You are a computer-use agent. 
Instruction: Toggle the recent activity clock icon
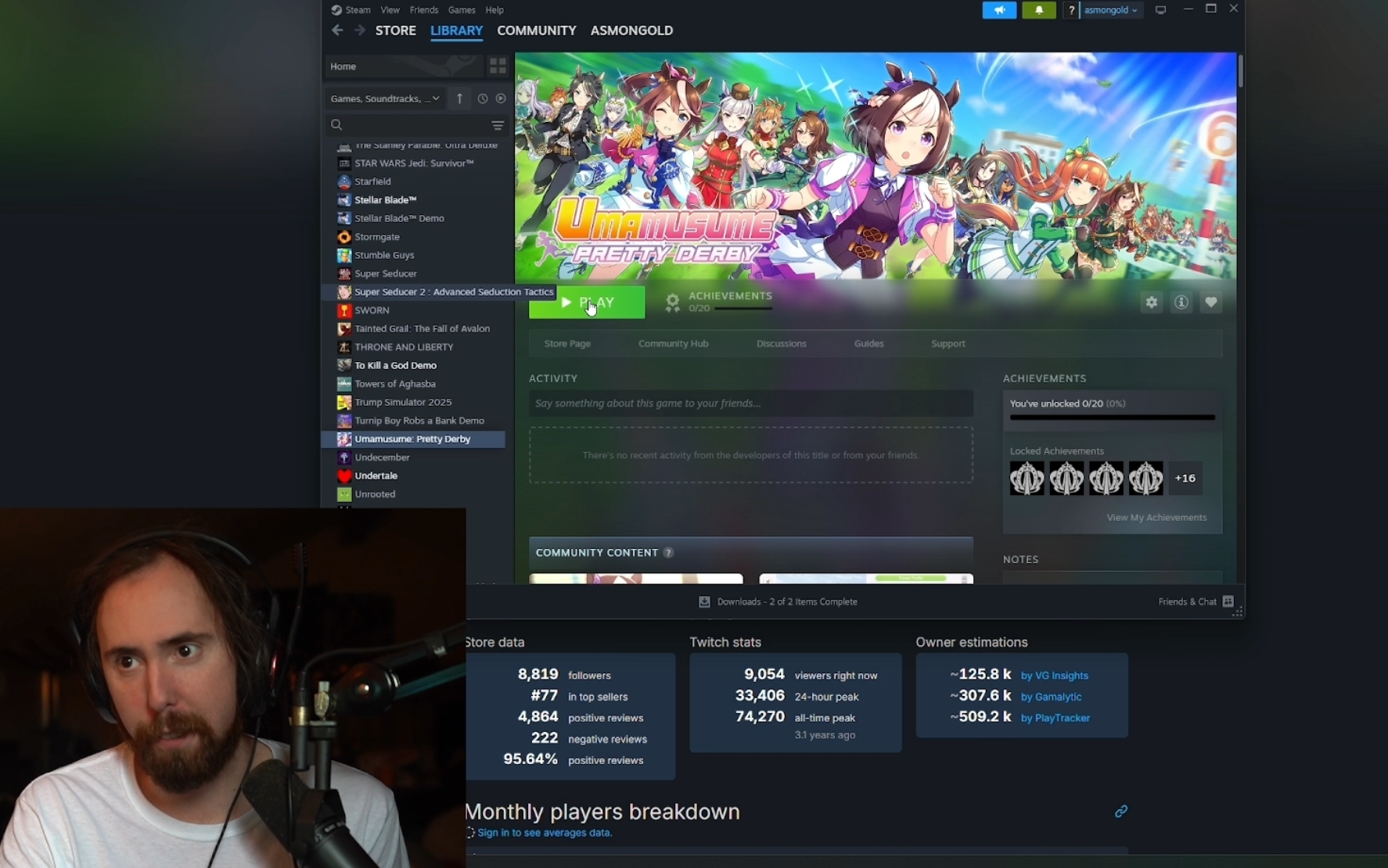point(483,99)
